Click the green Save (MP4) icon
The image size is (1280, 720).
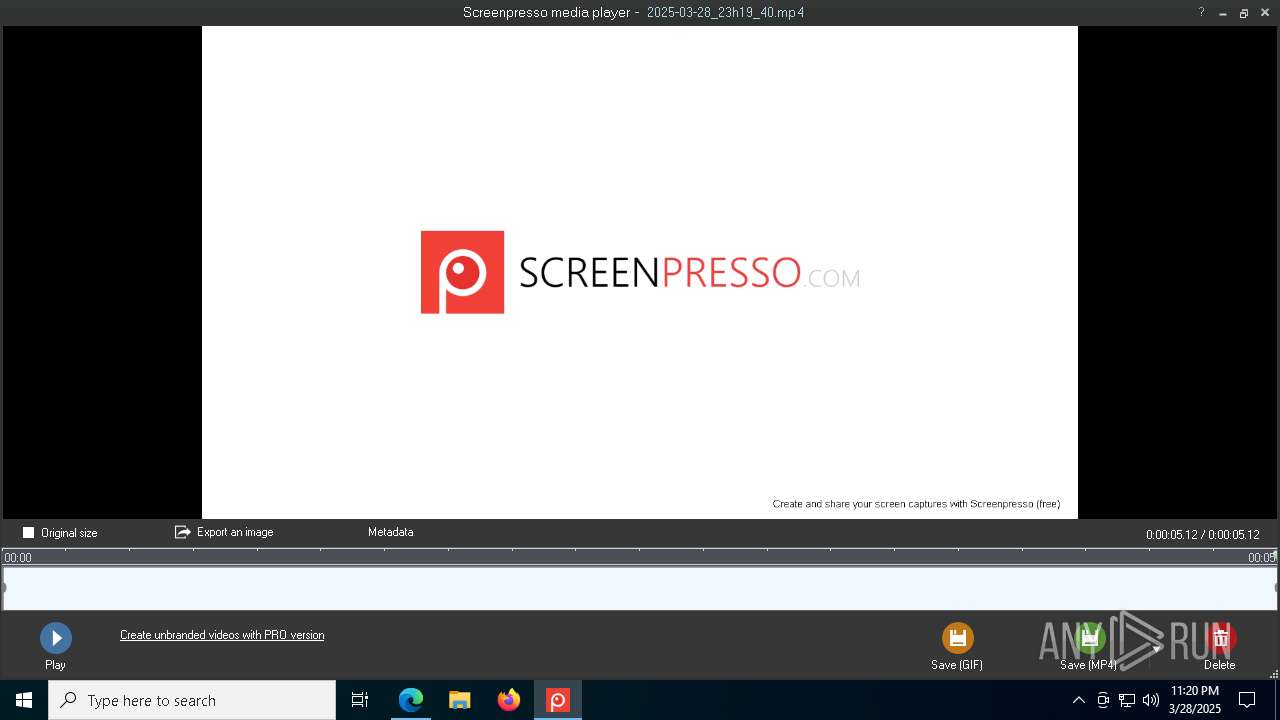[x=1089, y=638]
